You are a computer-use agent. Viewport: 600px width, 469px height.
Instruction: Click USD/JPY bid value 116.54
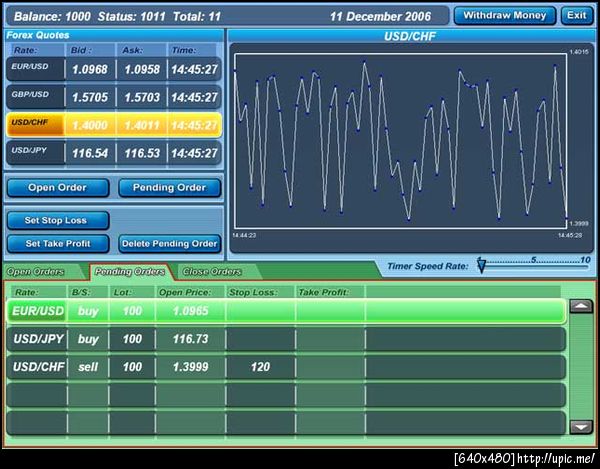click(x=90, y=153)
